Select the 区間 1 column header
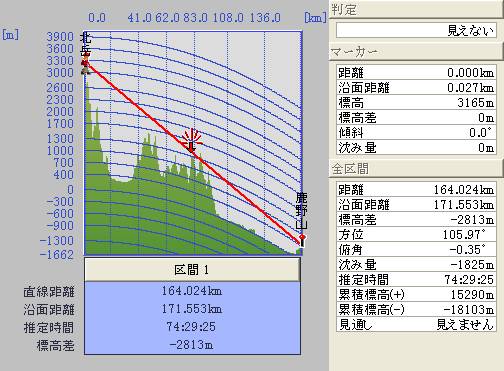The image size is (504, 371). tap(192, 269)
